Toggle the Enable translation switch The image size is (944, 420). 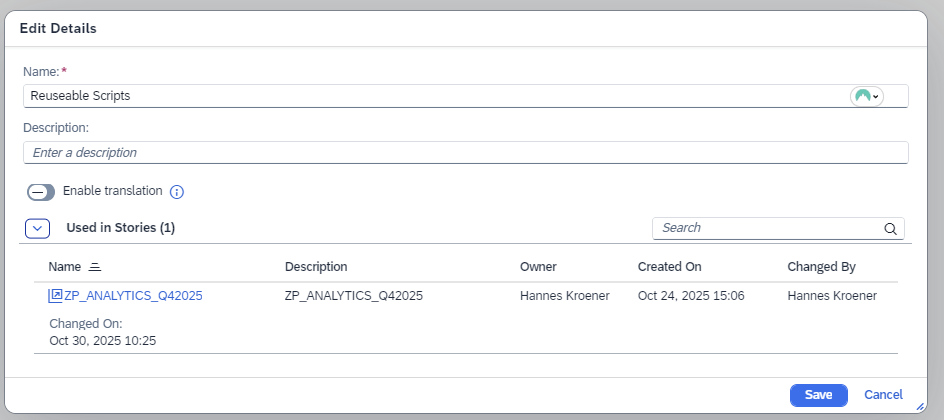click(x=41, y=192)
